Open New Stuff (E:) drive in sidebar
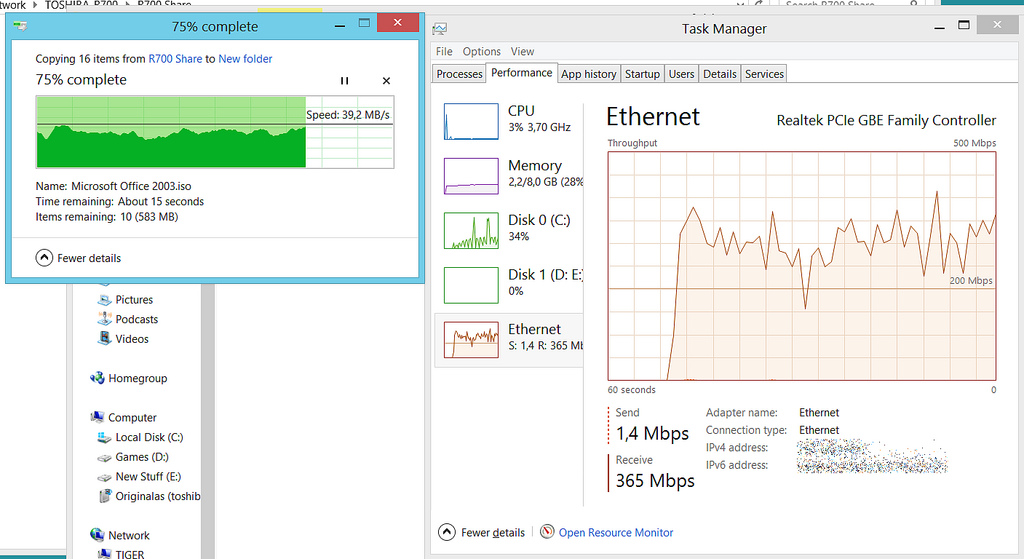The height and width of the screenshot is (559, 1024). (x=148, y=476)
